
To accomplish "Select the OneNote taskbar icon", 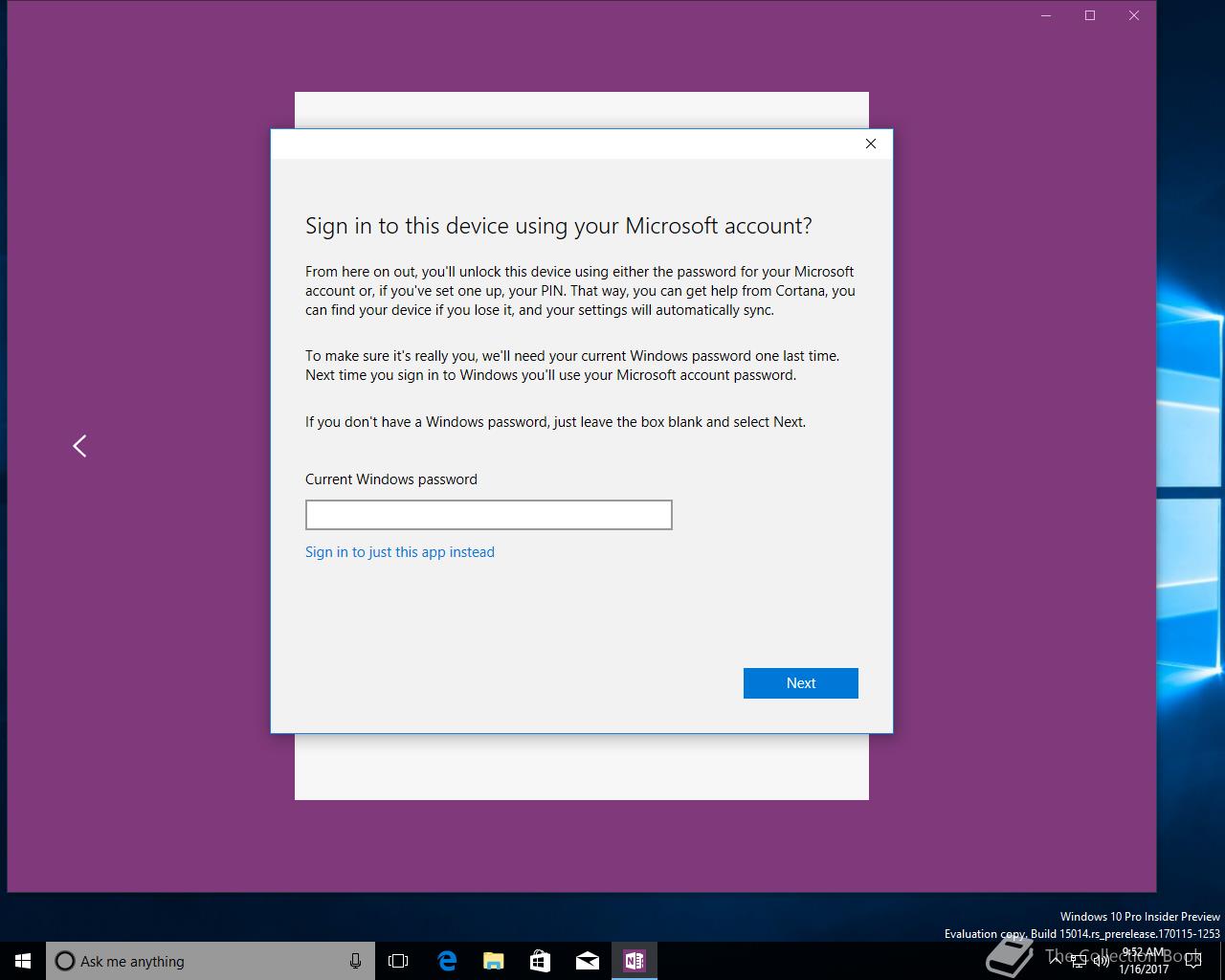I will click(635, 961).
